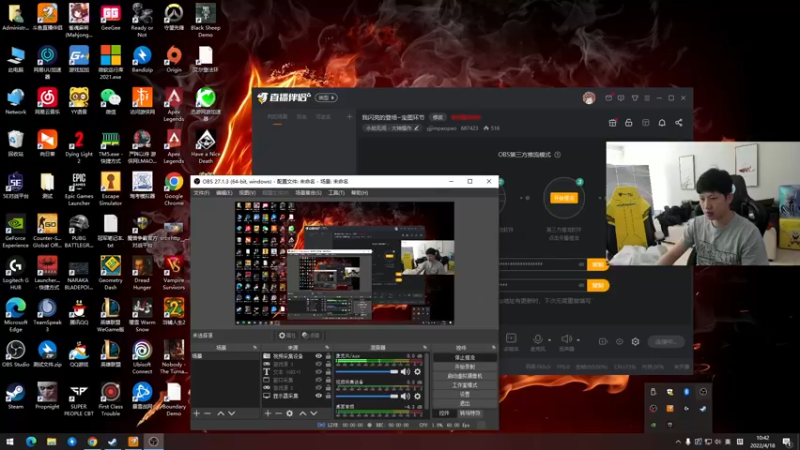Open 帮助(H) menu in OBS
The height and width of the screenshot is (450, 800).
tap(359, 193)
